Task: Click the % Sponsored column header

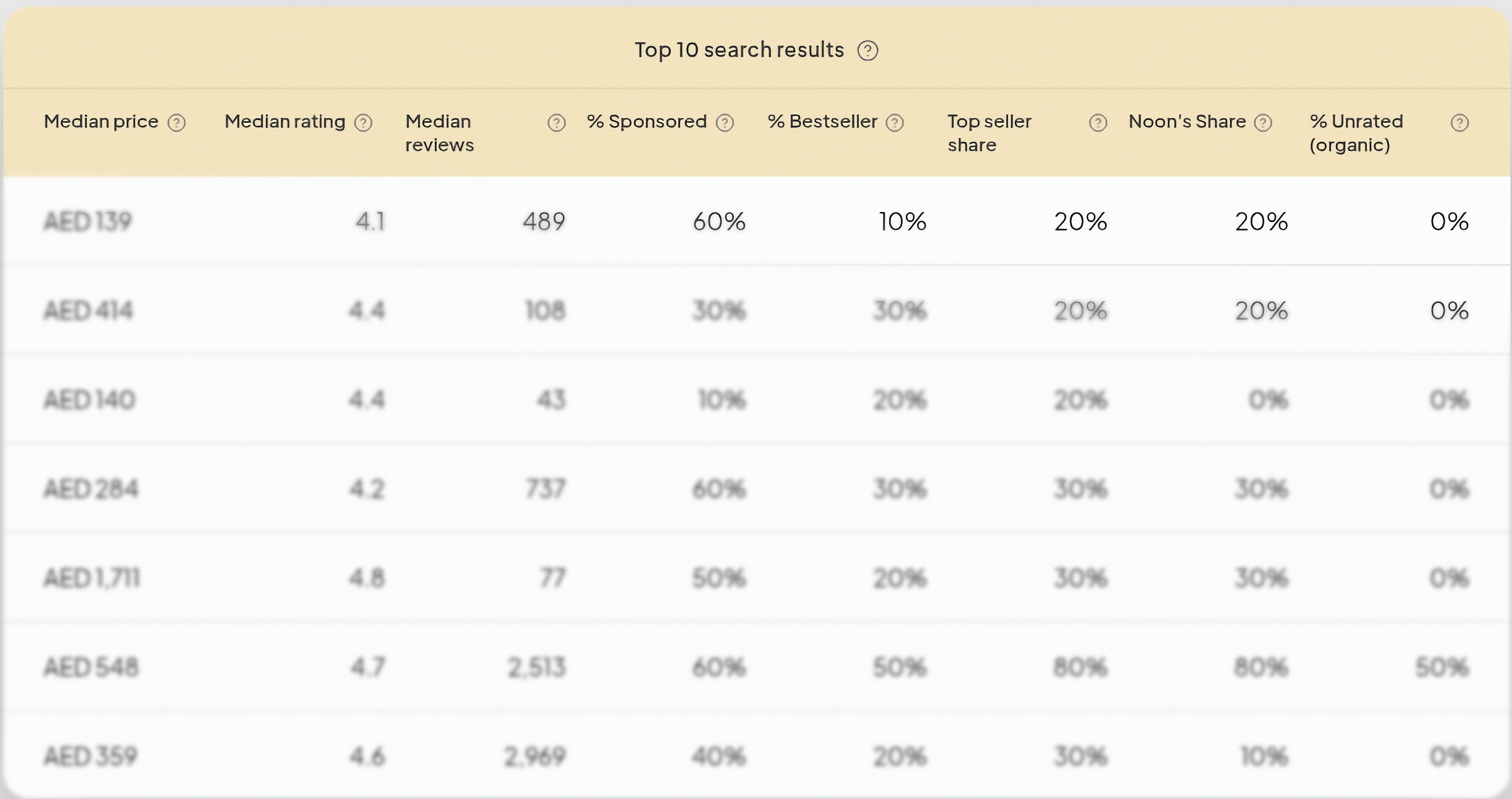Action: (x=647, y=122)
